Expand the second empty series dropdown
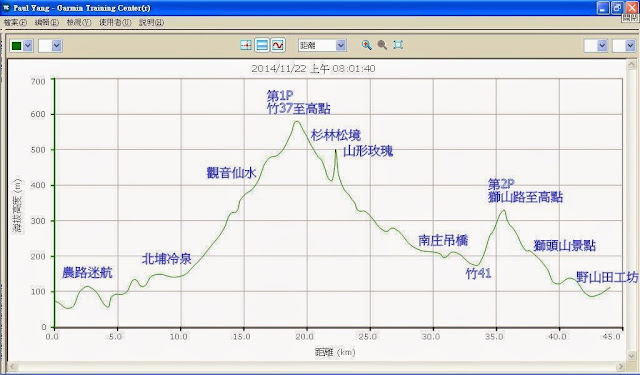Viewport: 640px width, 375px height. coord(50,46)
